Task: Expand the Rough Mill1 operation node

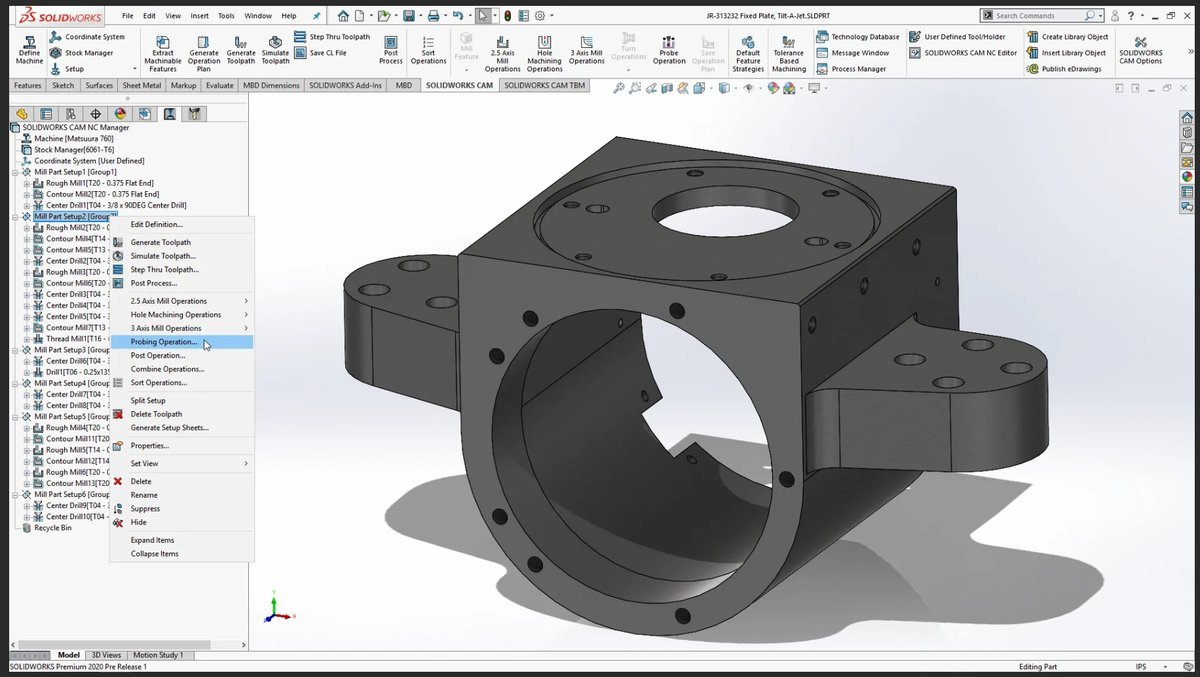Action: pyautogui.click(x=27, y=183)
